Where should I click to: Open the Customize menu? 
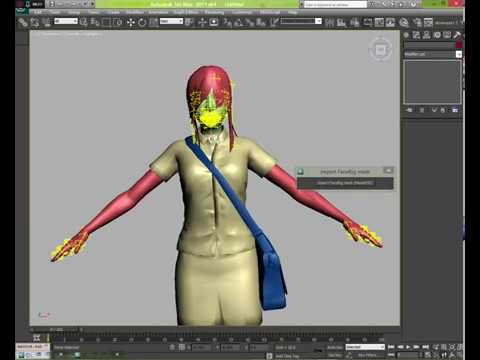tap(242, 12)
